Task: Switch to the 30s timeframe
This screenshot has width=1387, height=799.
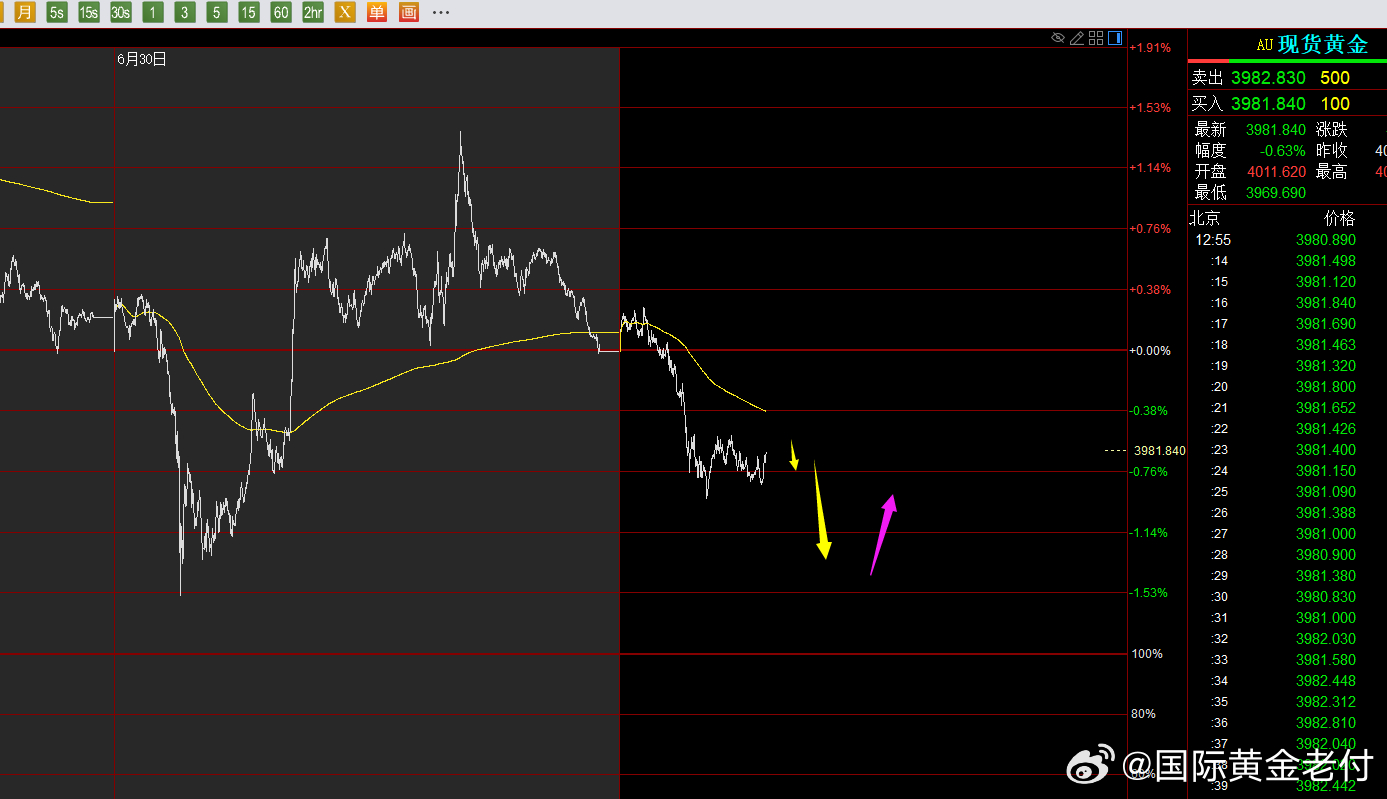Action: 121,12
